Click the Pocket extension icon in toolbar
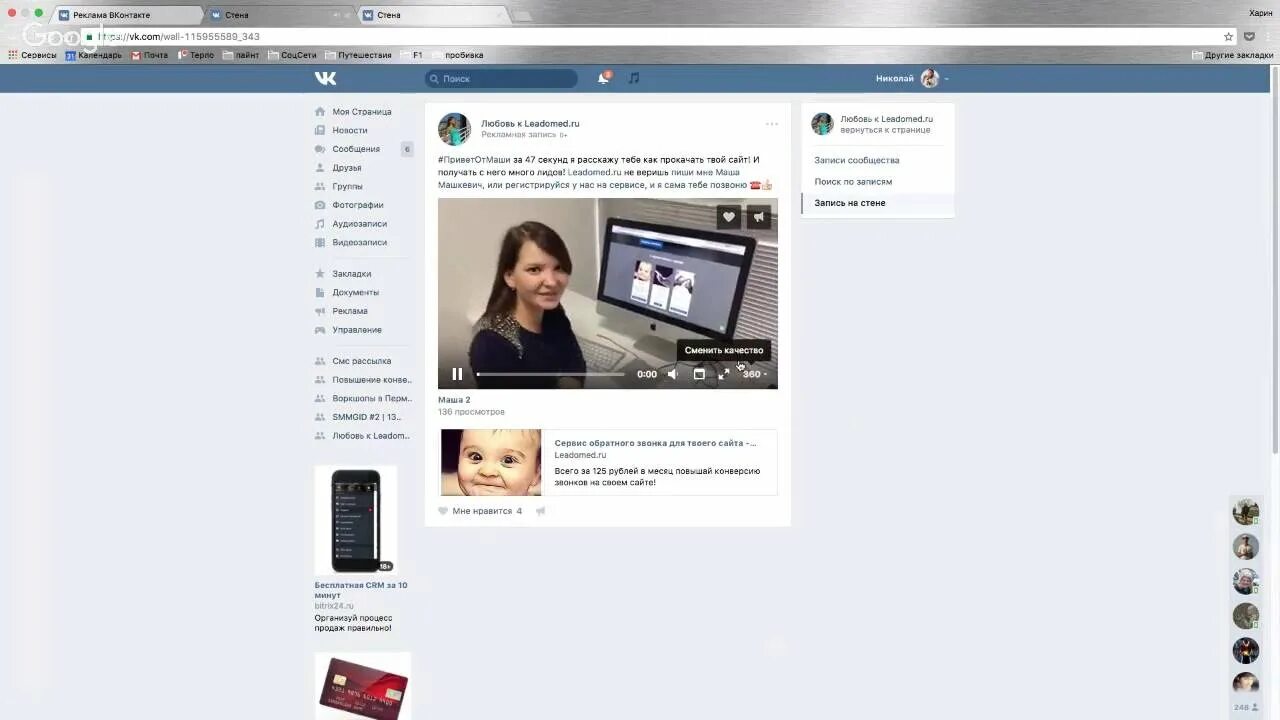 pyautogui.click(x=1249, y=37)
